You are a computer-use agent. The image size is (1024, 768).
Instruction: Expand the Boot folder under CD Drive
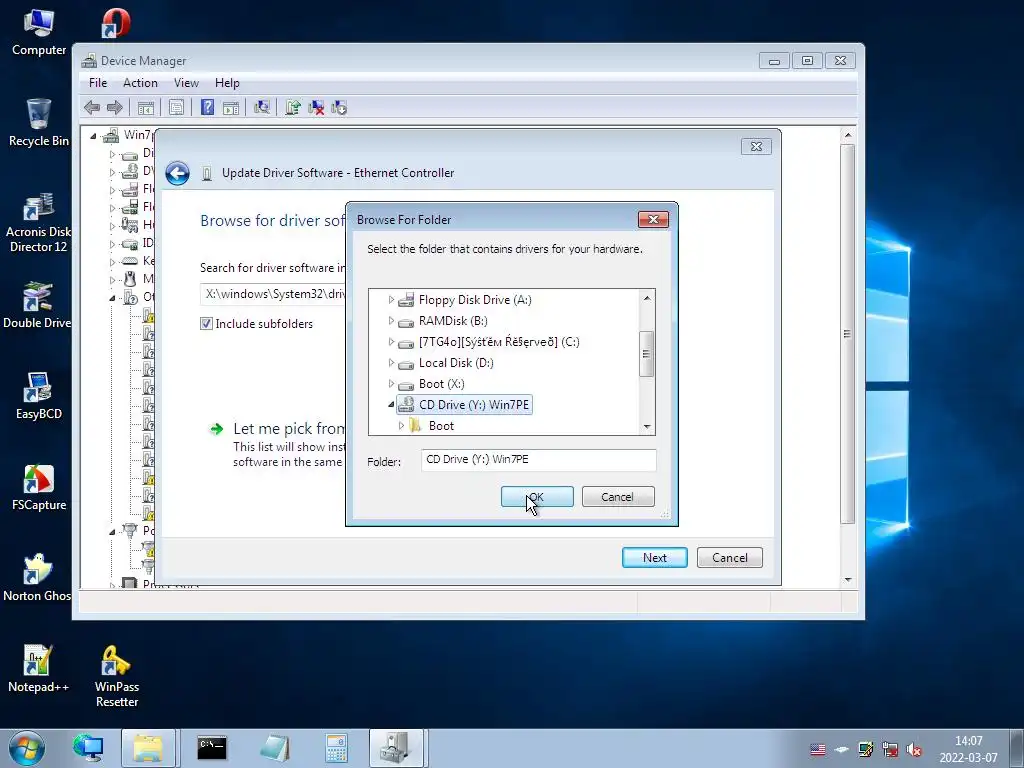(402, 426)
